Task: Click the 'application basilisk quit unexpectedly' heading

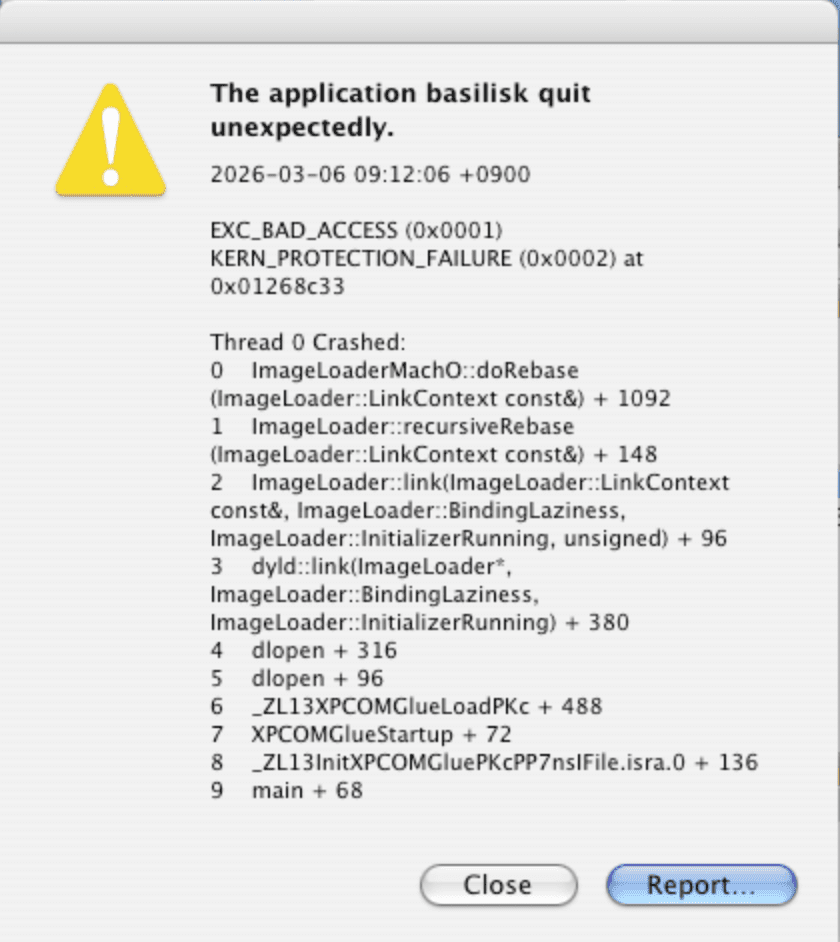Action: (400, 110)
